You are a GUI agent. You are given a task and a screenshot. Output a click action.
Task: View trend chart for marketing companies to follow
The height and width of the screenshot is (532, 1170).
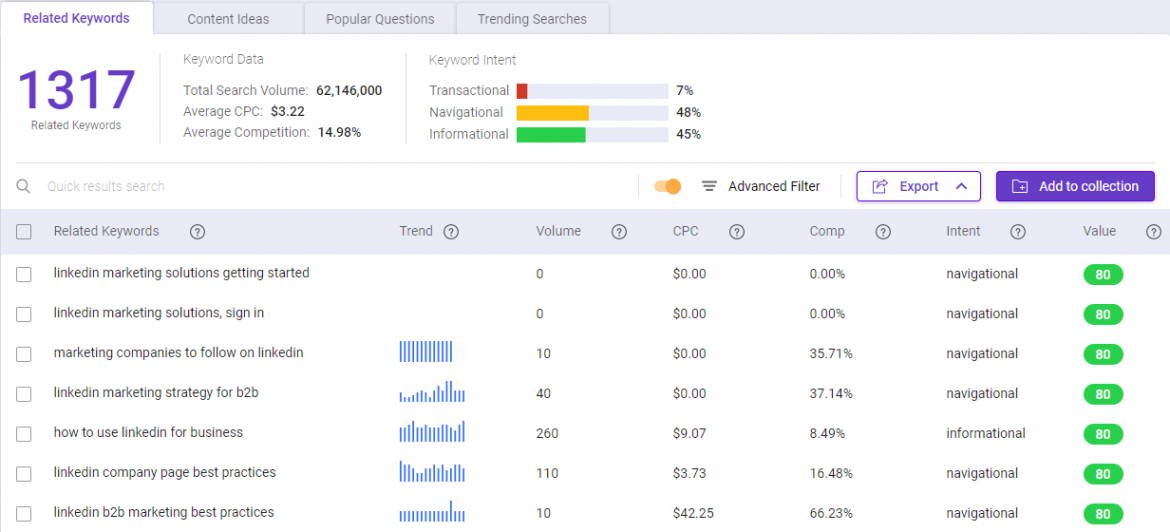[425, 351]
